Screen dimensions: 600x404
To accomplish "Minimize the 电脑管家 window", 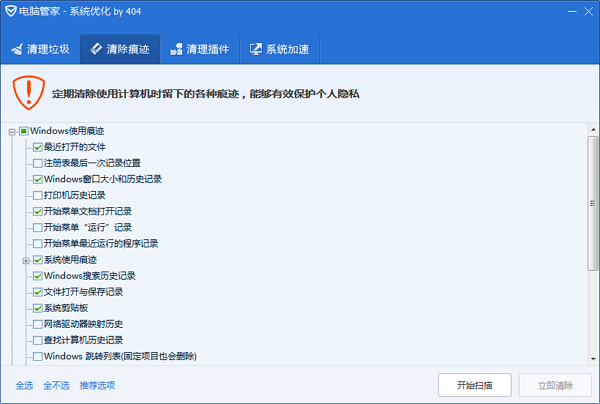I will coord(572,11).
